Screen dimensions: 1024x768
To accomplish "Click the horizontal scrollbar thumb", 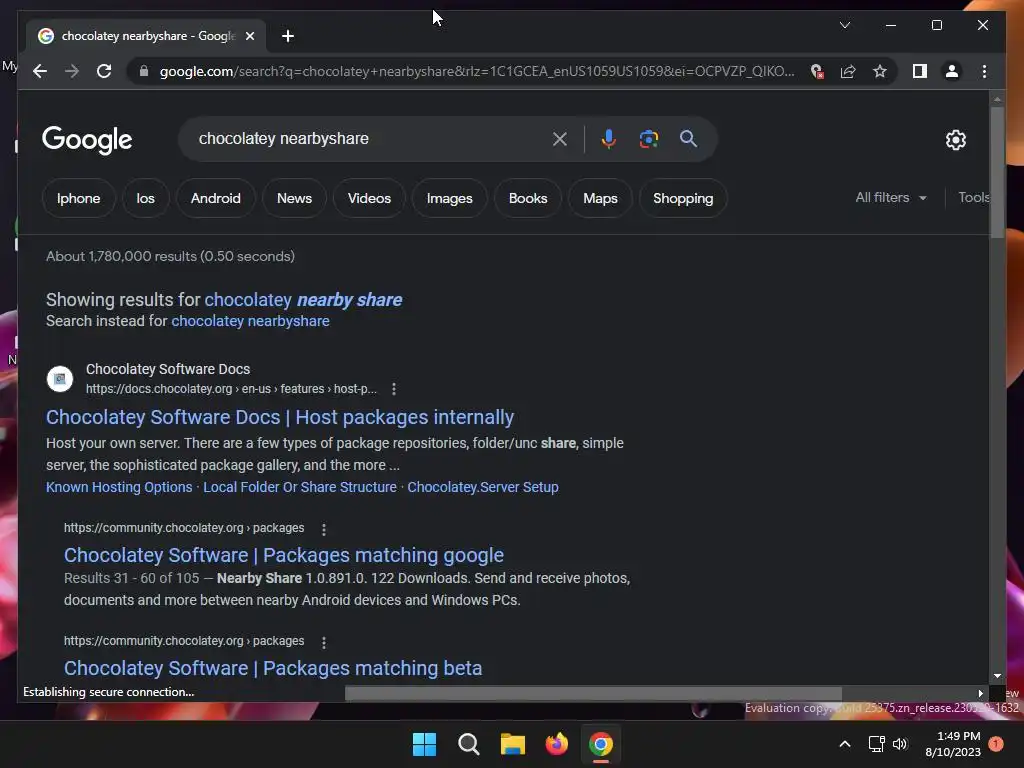I will tap(593, 693).
